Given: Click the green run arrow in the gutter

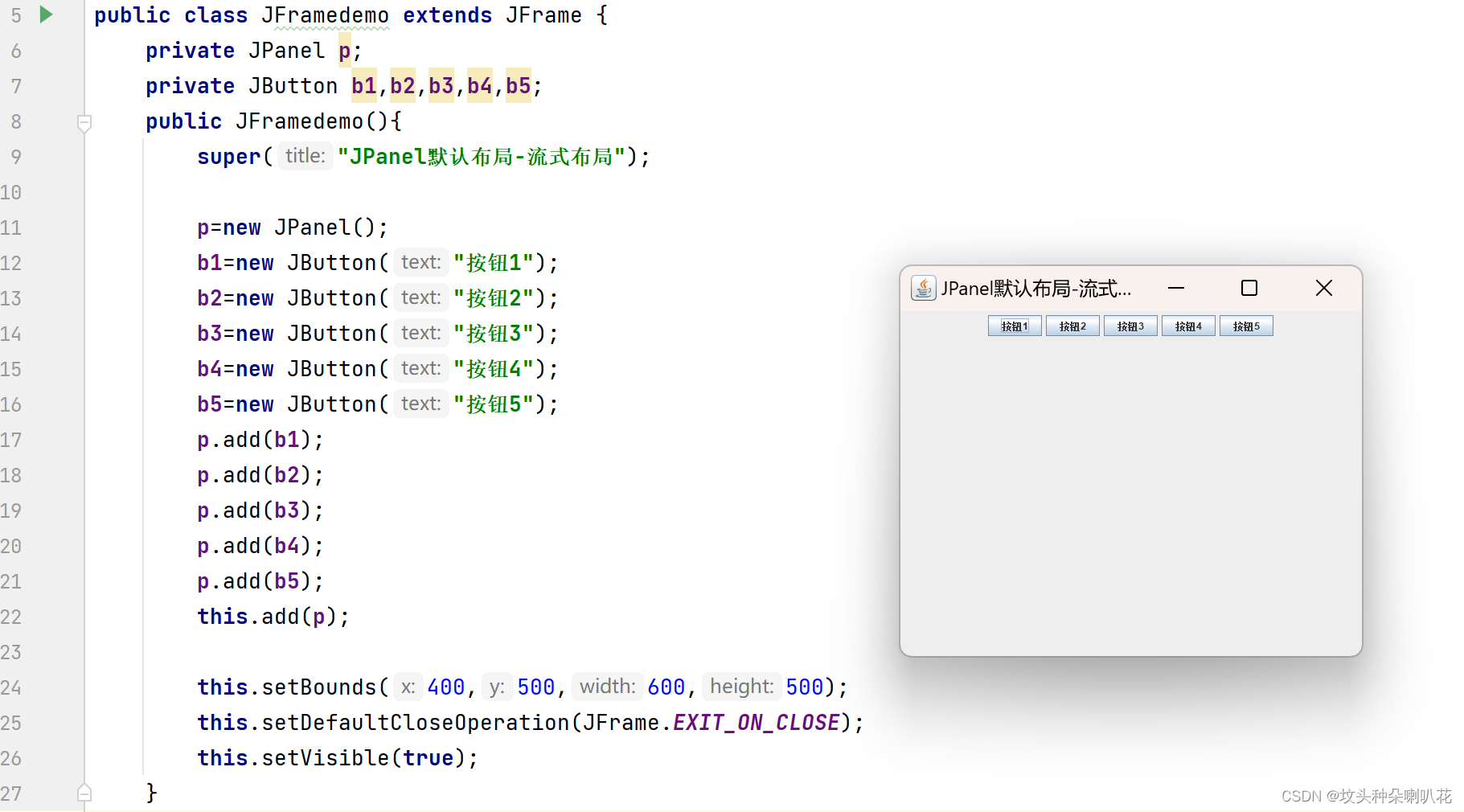Looking at the screenshot, I should pyautogui.click(x=47, y=14).
